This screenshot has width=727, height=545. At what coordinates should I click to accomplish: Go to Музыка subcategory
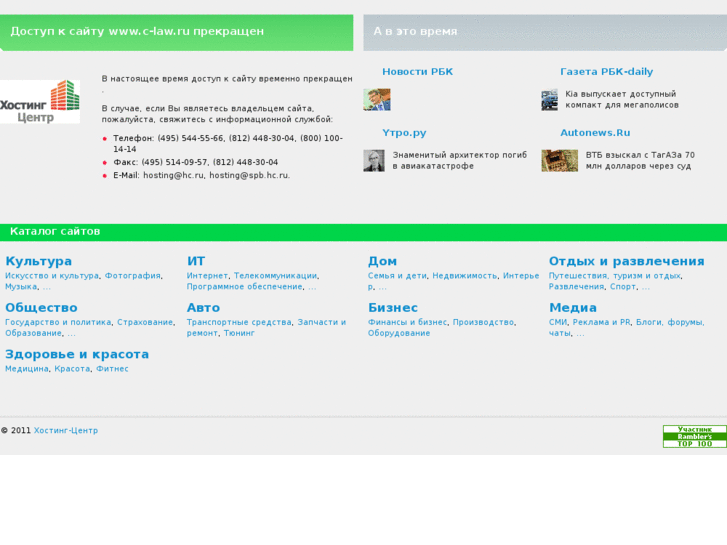pyautogui.click(x=21, y=287)
